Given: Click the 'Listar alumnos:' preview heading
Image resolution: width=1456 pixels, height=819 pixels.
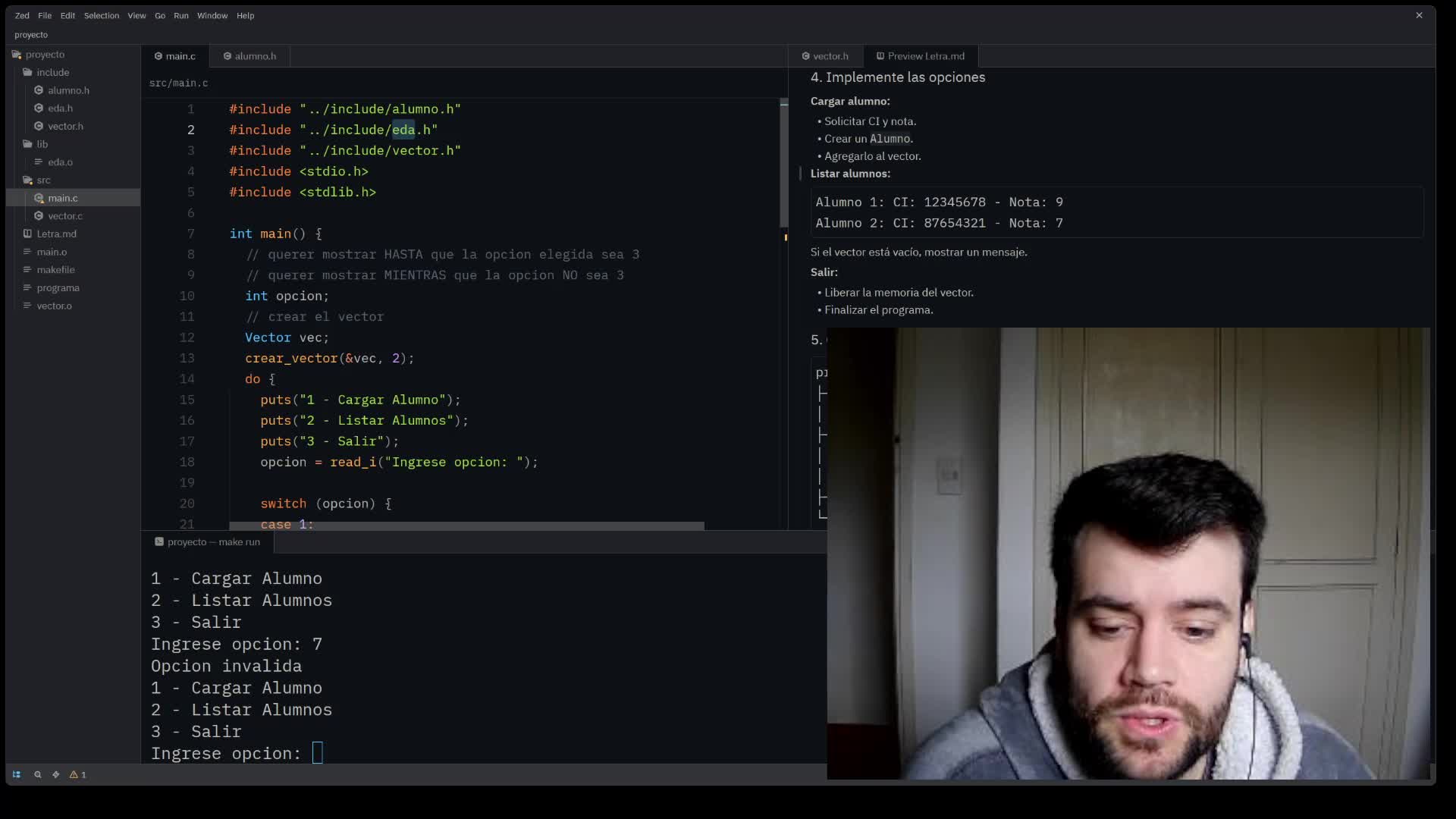Looking at the screenshot, I should 850,174.
